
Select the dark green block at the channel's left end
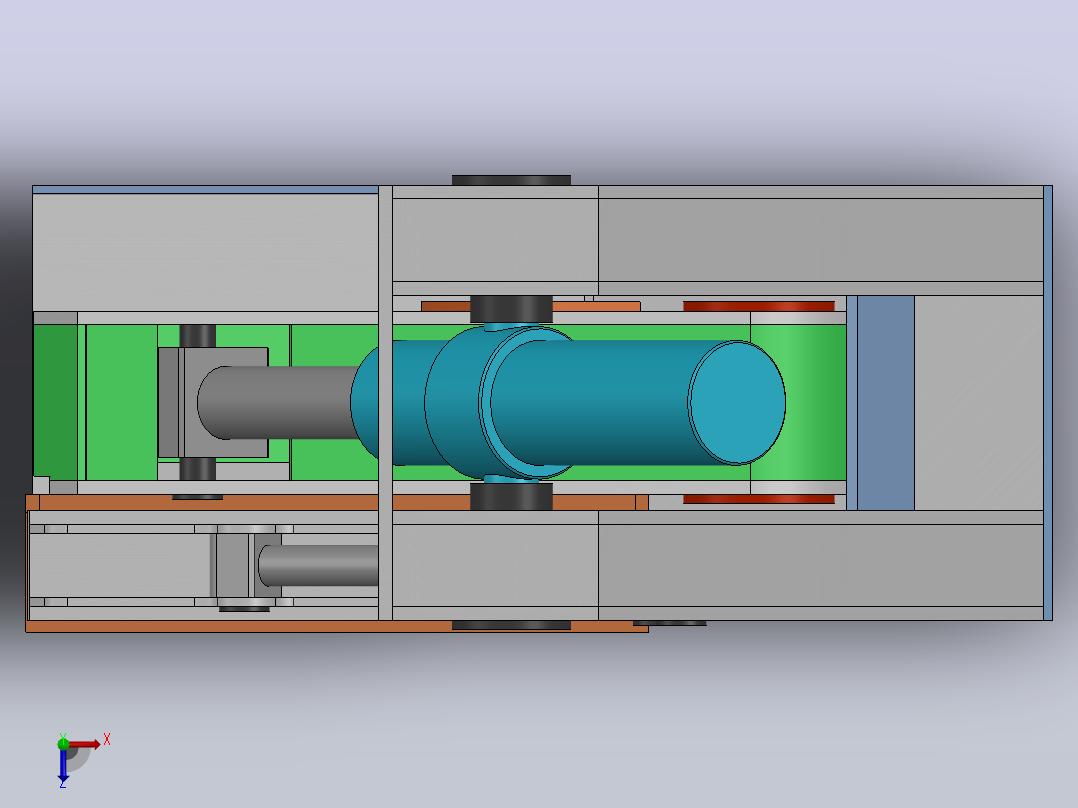pyautogui.click(x=56, y=402)
